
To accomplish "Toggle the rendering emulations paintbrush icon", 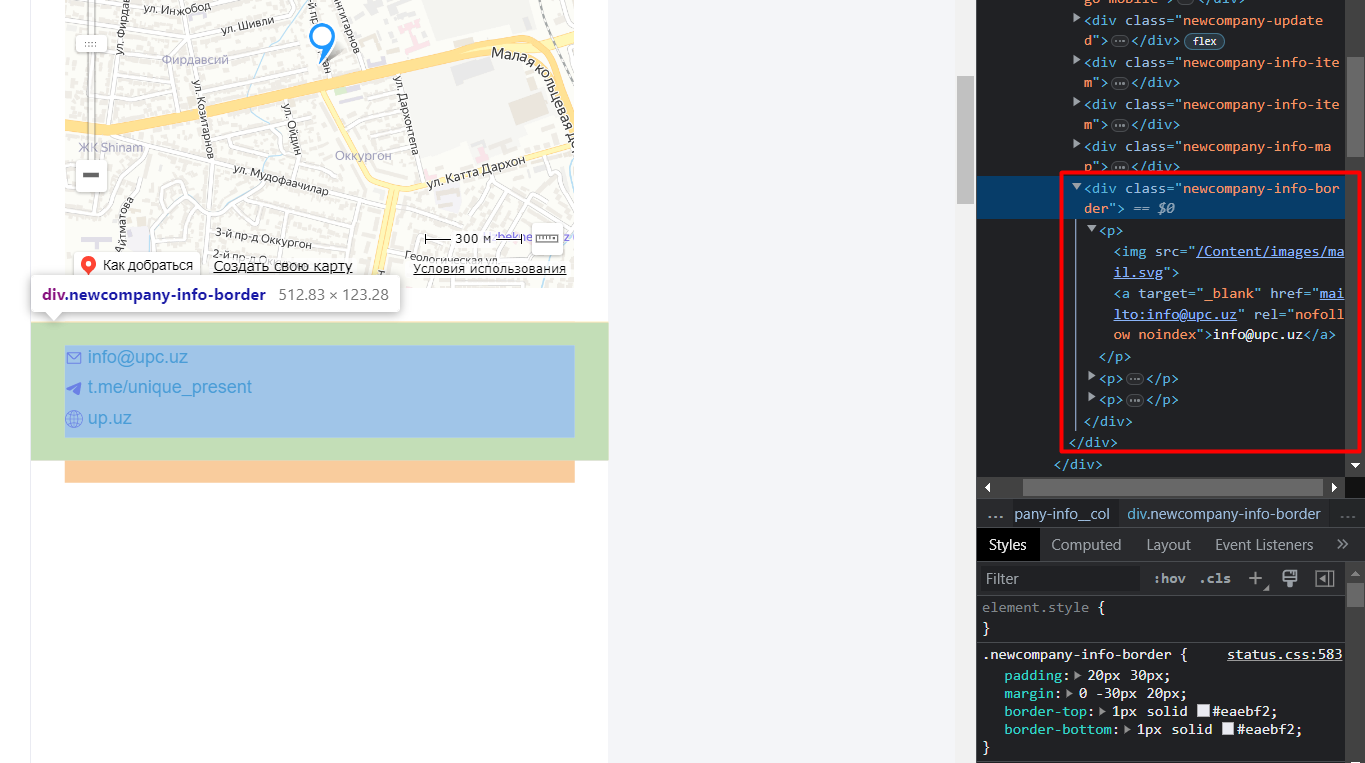I will click(1290, 578).
